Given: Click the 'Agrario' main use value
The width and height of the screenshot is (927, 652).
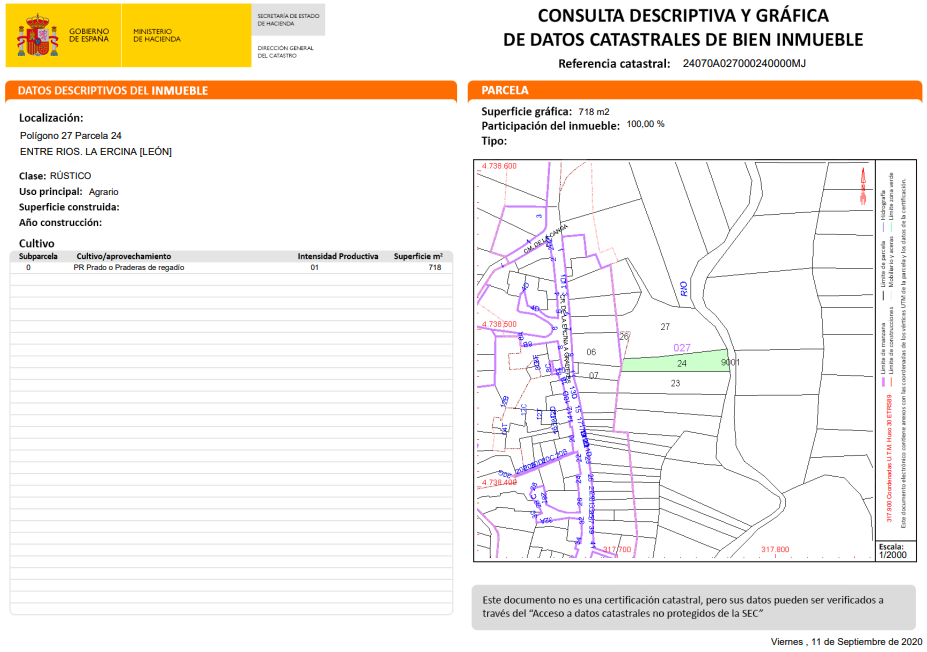Looking at the screenshot, I should 103,192.
